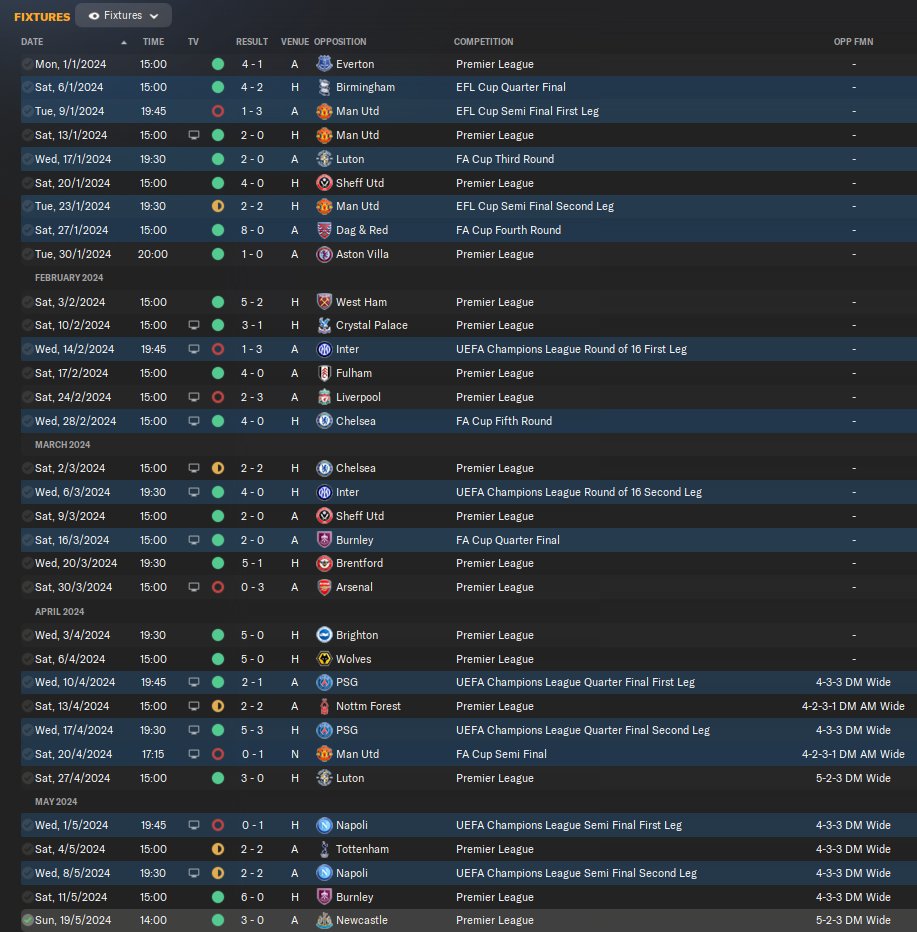Click the Wolves club badge
This screenshot has height=932, width=917.
(324, 659)
